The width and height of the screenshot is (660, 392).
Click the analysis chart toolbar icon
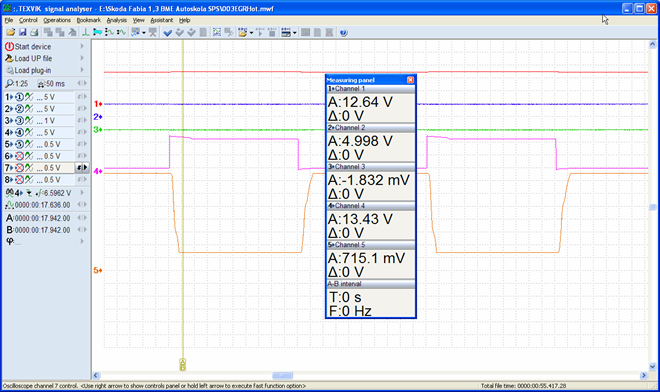pos(135,32)
